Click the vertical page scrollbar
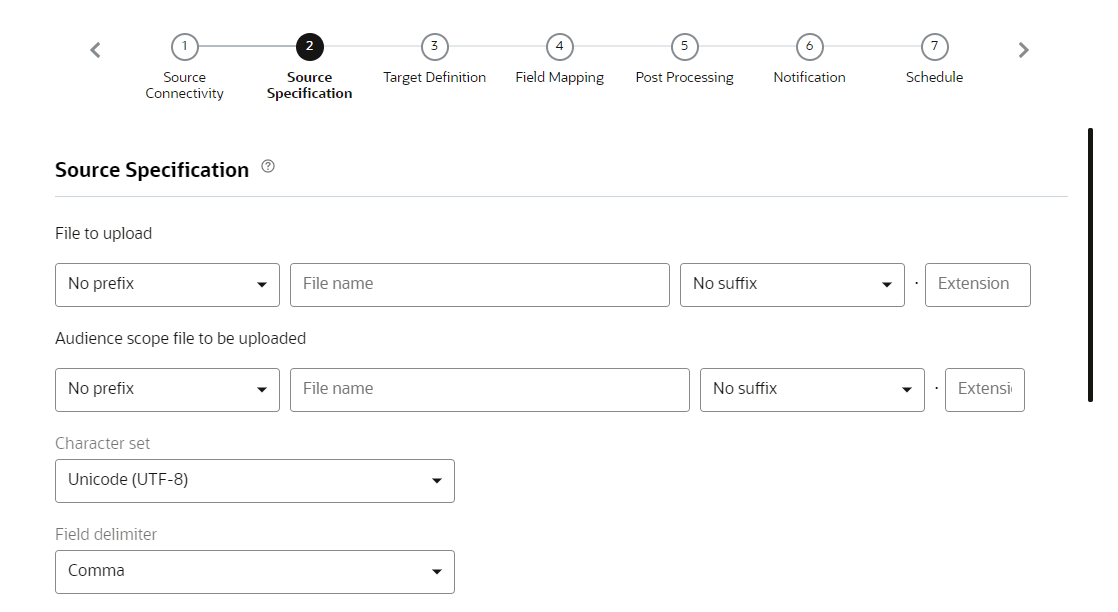Viewport: 1118px width, 612px height. point(1090,265)
